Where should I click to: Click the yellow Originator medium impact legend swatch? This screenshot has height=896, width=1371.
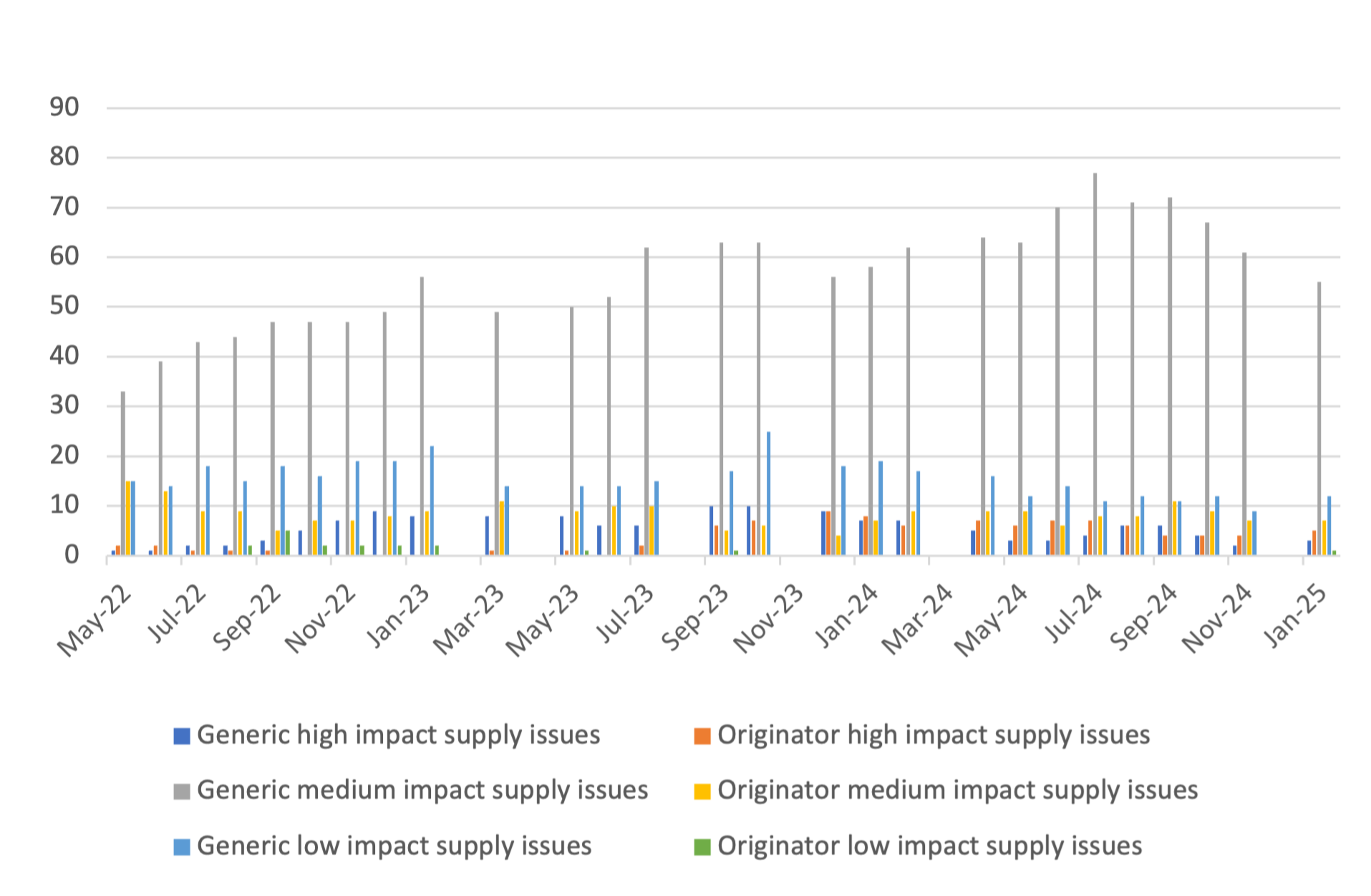pyautogui.click(x=702, y=791)
